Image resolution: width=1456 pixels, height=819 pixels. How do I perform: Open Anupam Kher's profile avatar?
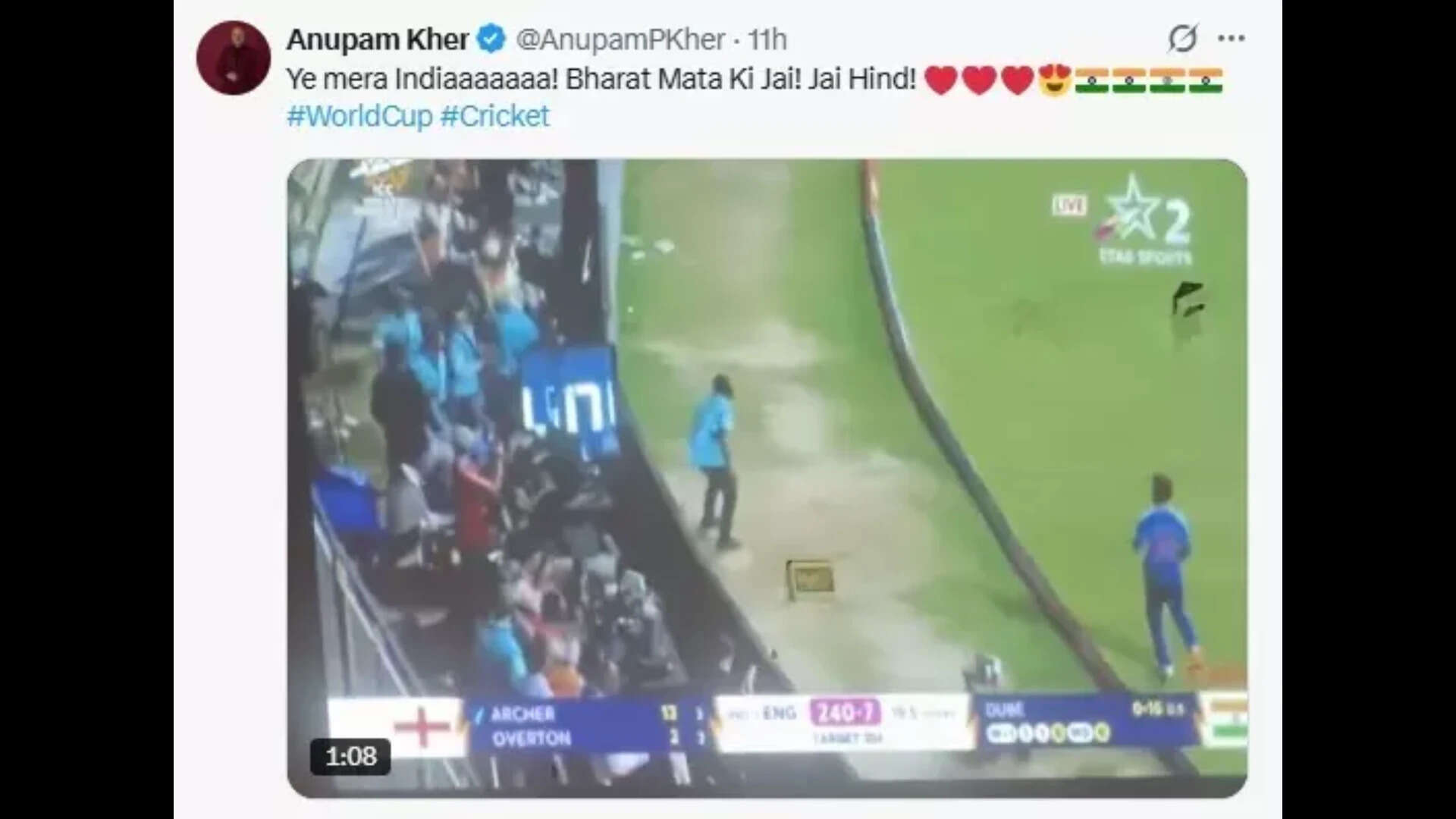pos(234,58)
